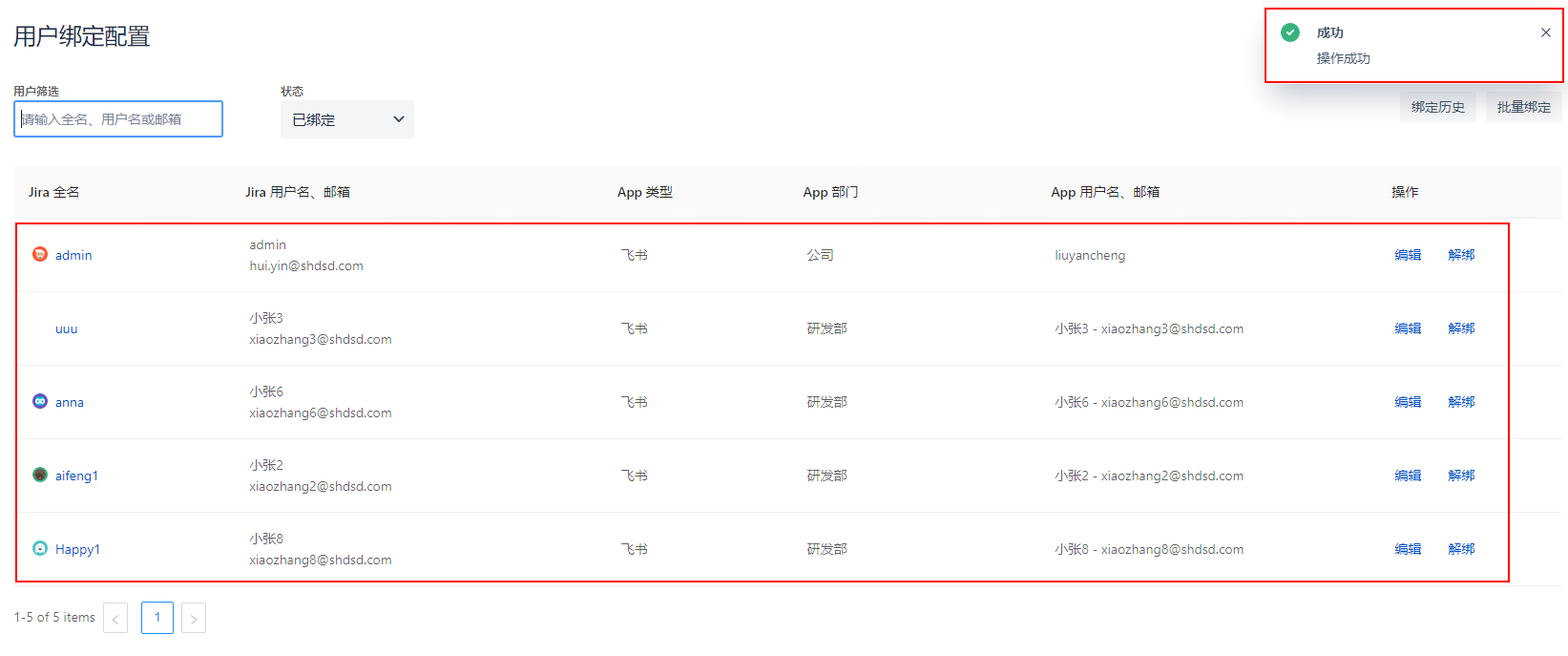Open 绑定历史 binding history
1568x656 pixels.
click(1437, 107)
